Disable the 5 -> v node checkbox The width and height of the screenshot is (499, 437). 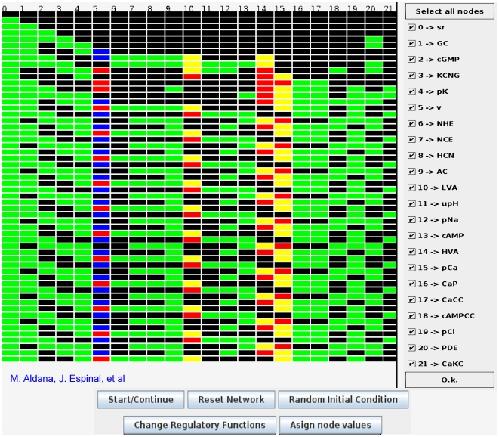point(412,108)
